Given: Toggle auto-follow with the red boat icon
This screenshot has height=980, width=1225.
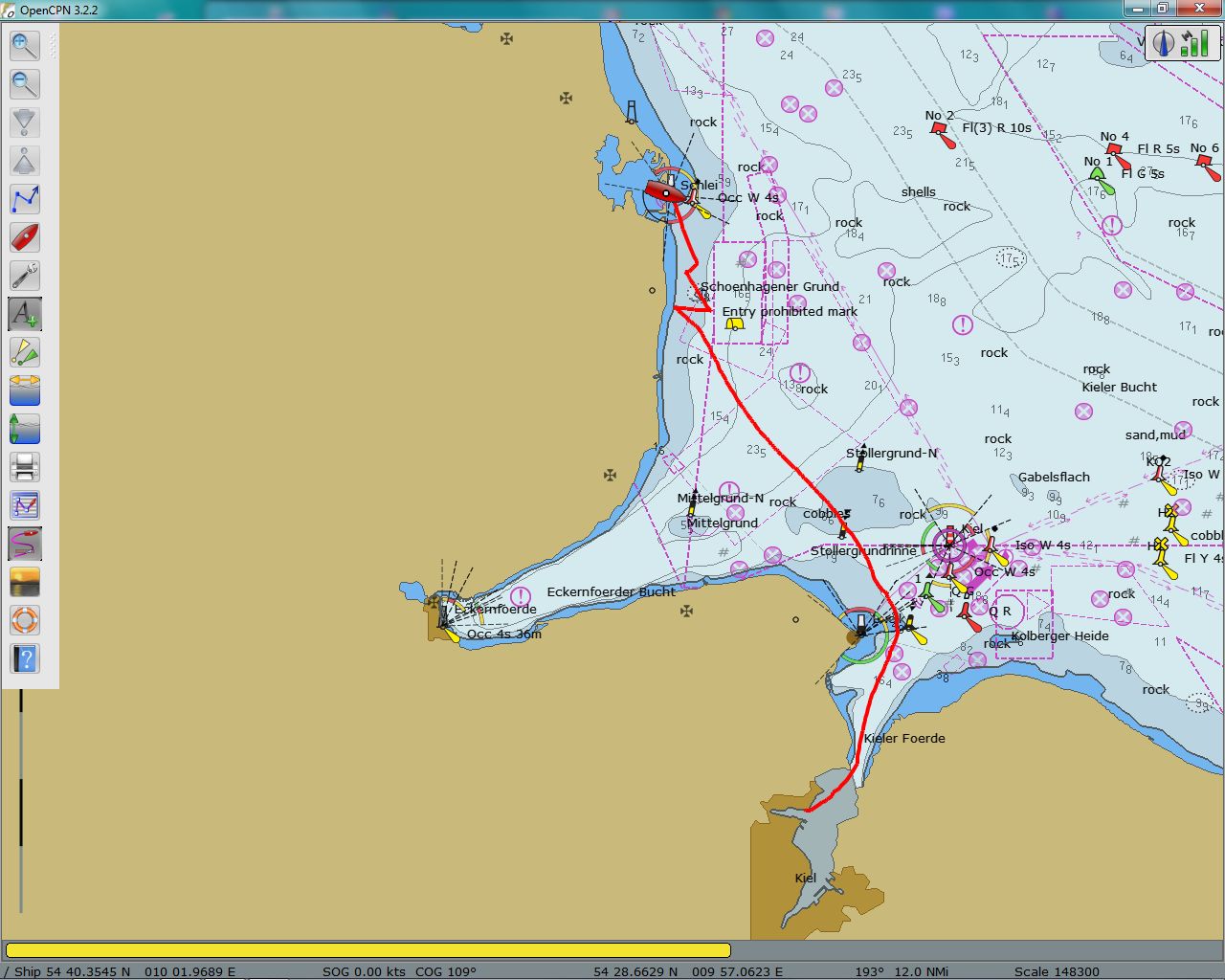Looking at the screenshot, I should (24, 237).
